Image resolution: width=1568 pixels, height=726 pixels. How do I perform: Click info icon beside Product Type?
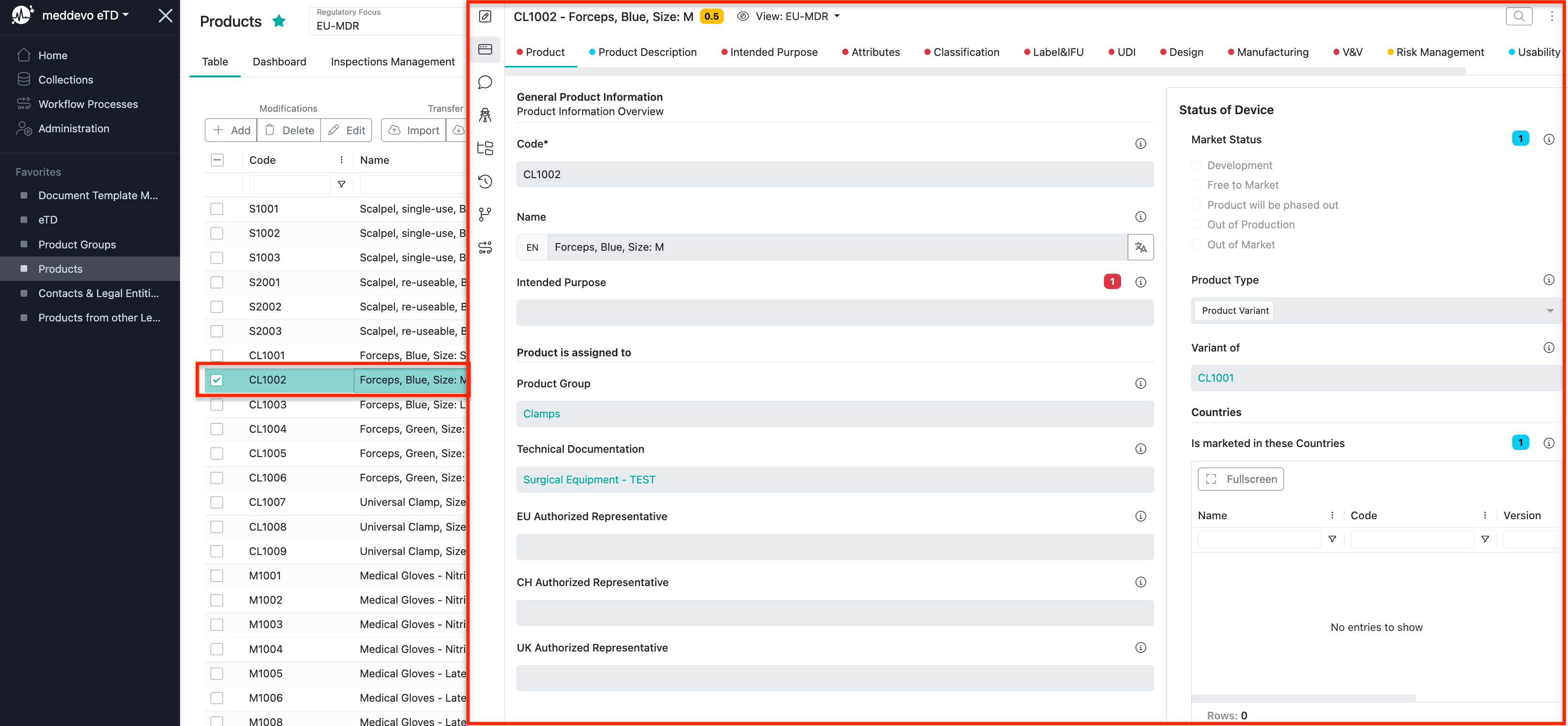(1548, 279)
